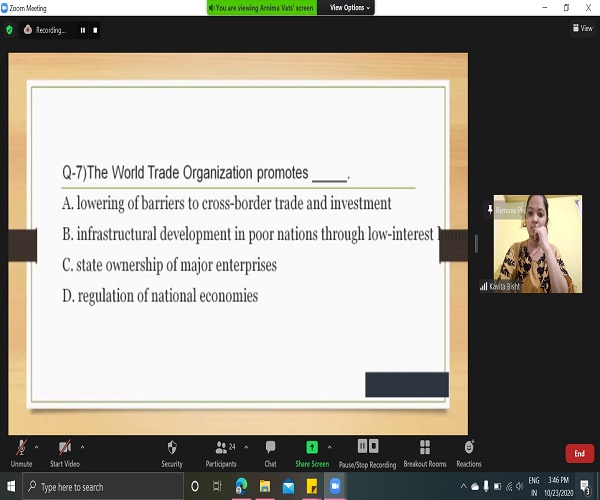This screenshot has height=500, width=600.
Task: Open File Explorer from taskbar
Action: pos(265,487)
